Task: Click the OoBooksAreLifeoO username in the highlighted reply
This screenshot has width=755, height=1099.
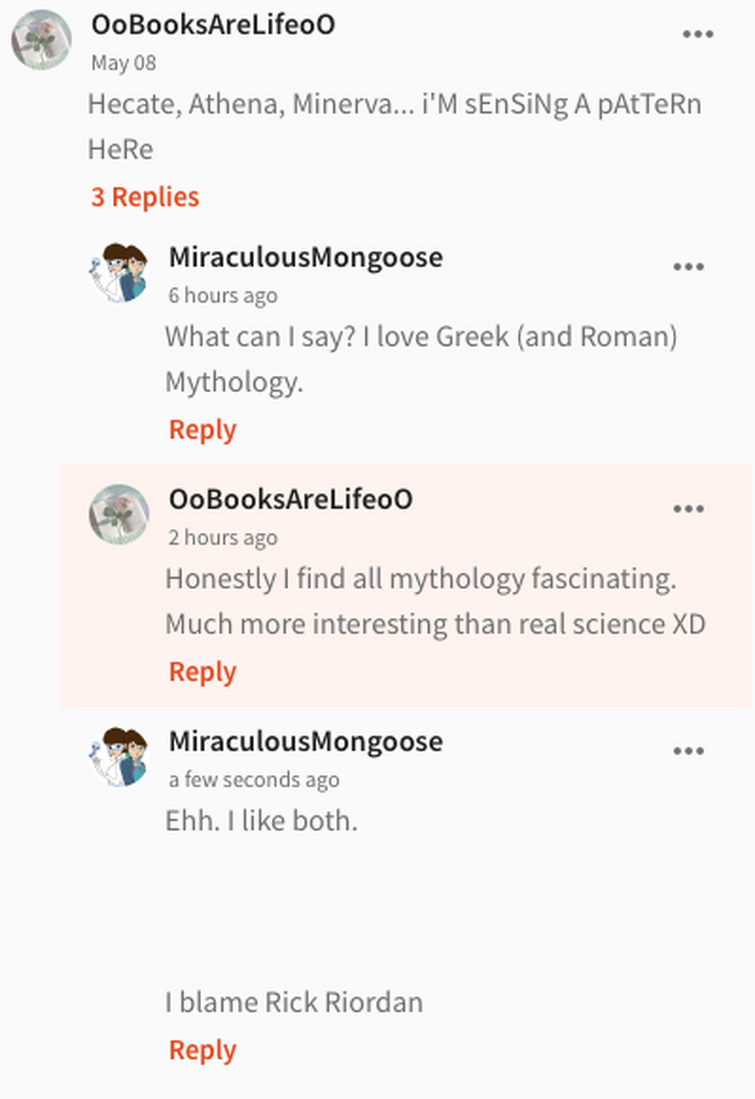Action: click(290, 499)
